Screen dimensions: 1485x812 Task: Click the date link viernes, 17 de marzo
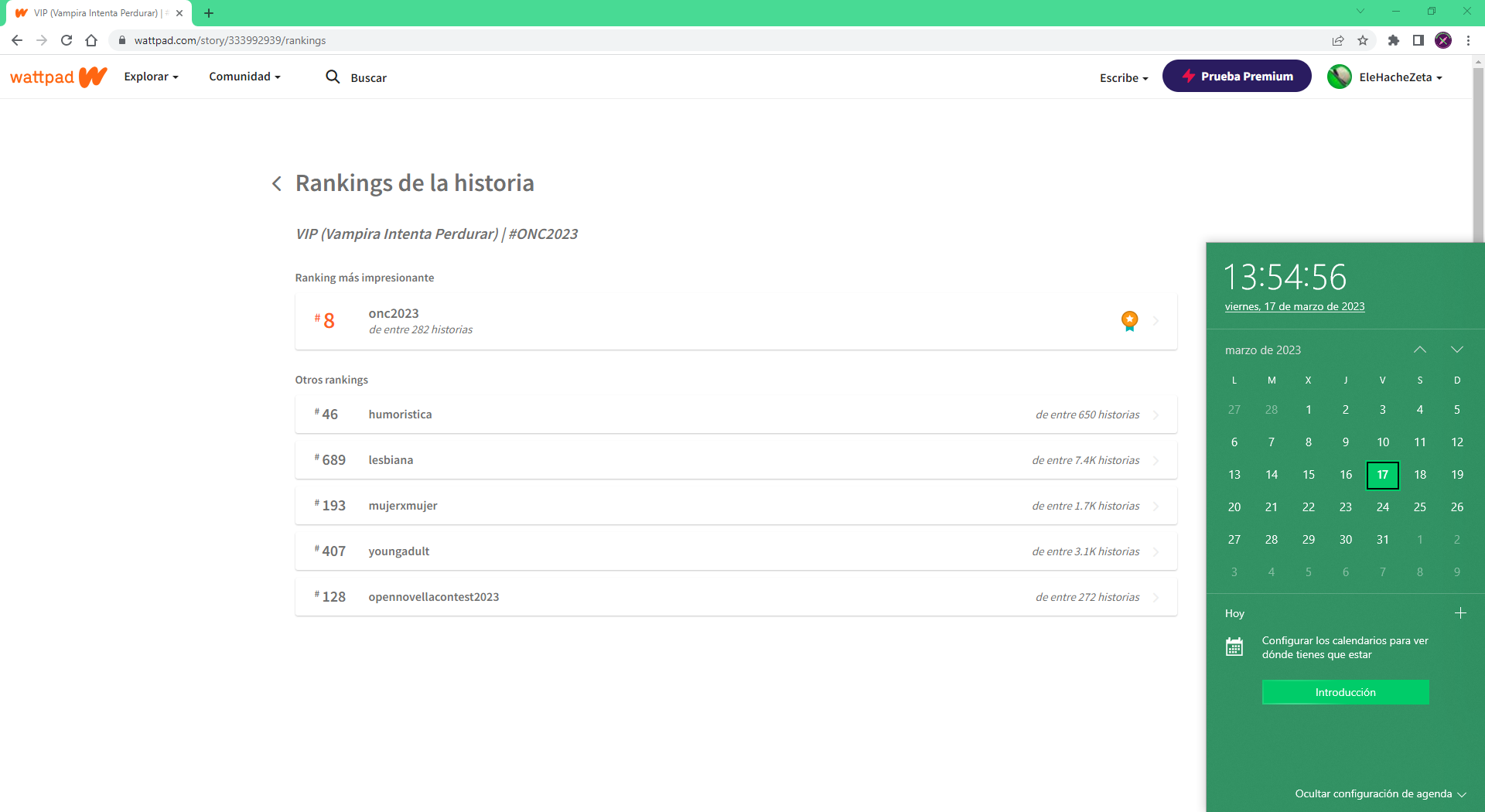1295,306
